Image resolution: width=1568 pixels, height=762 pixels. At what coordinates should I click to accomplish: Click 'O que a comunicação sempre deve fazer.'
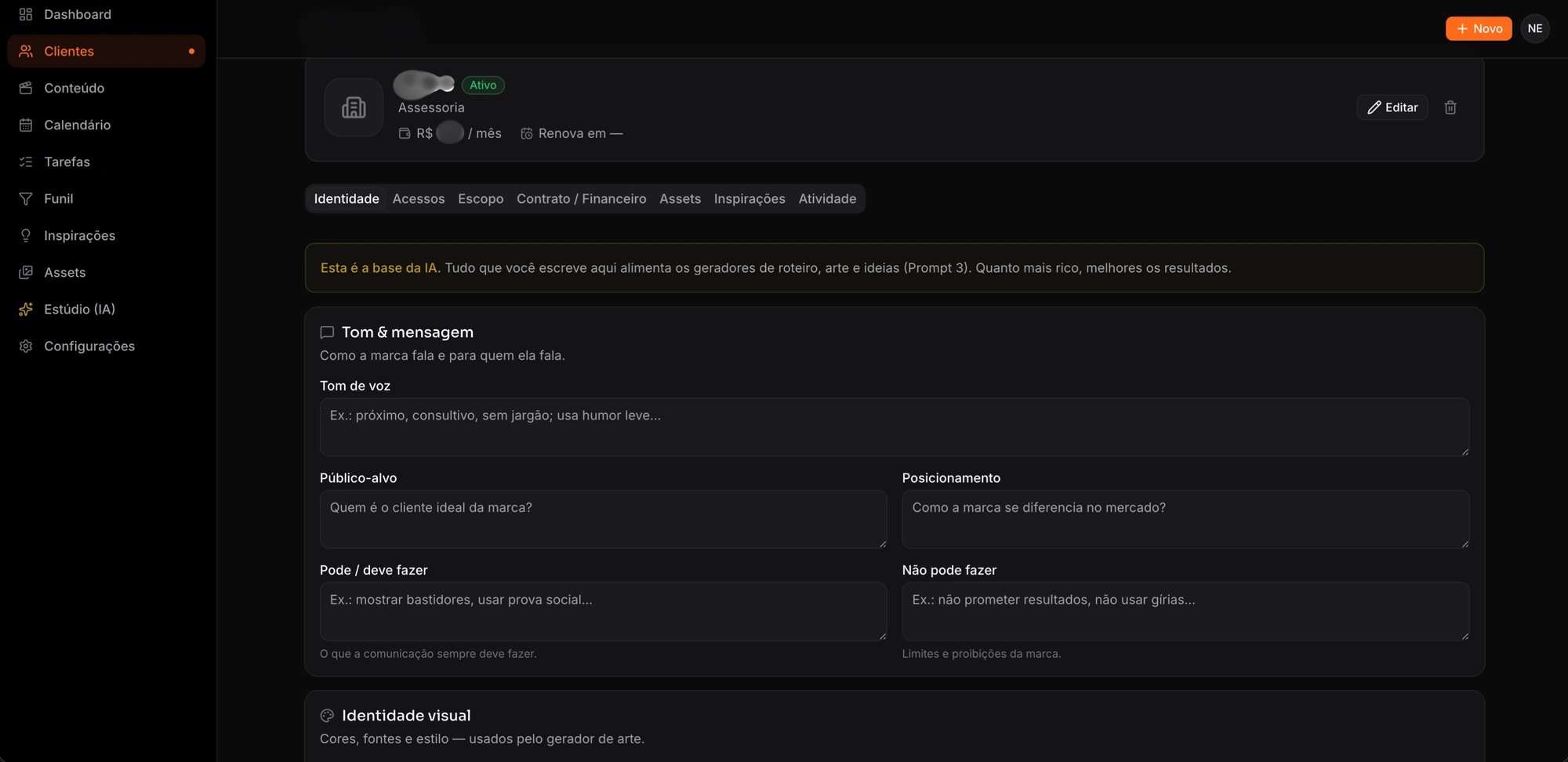click(428, 654)
